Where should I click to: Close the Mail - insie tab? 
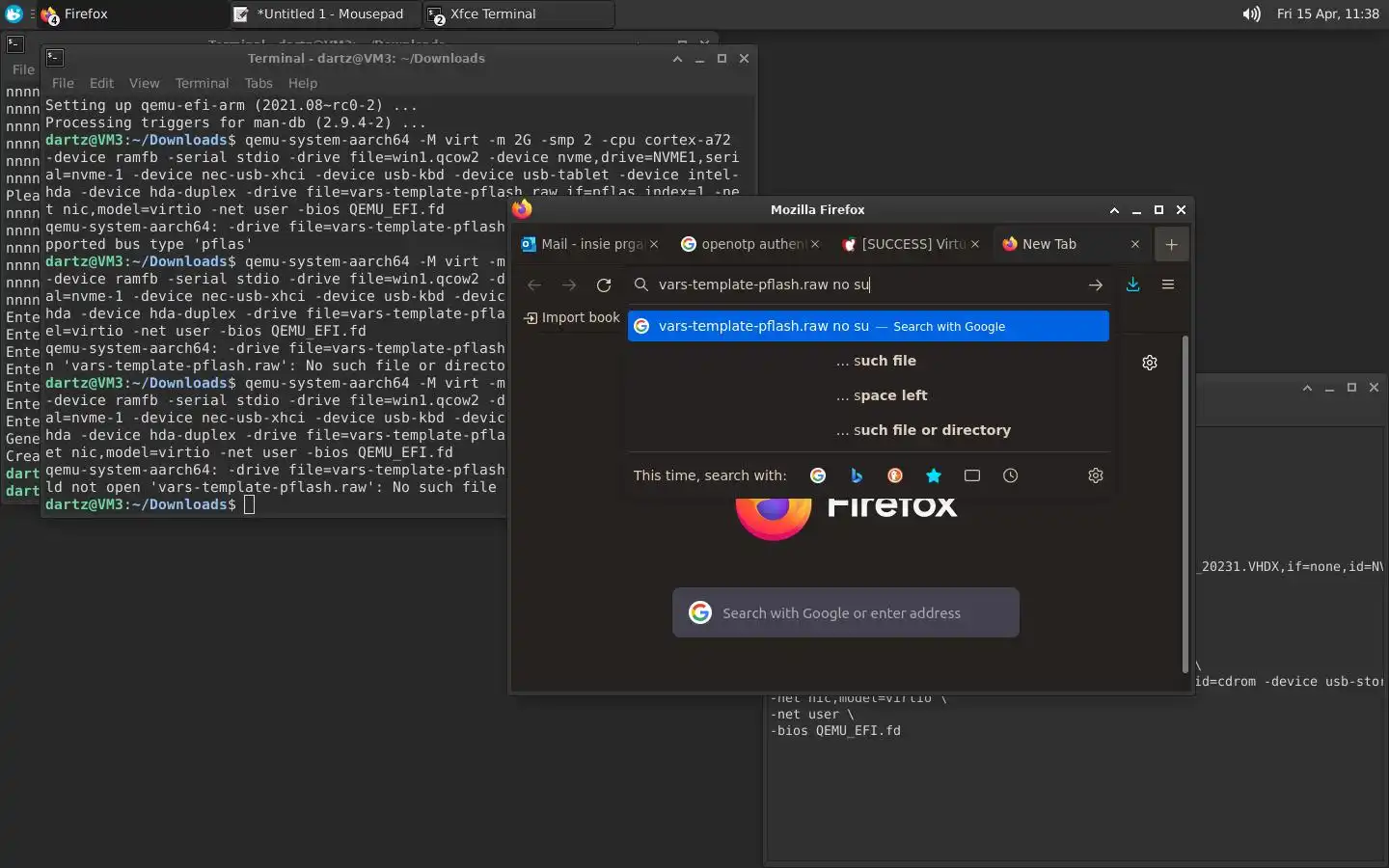[654, 244]
